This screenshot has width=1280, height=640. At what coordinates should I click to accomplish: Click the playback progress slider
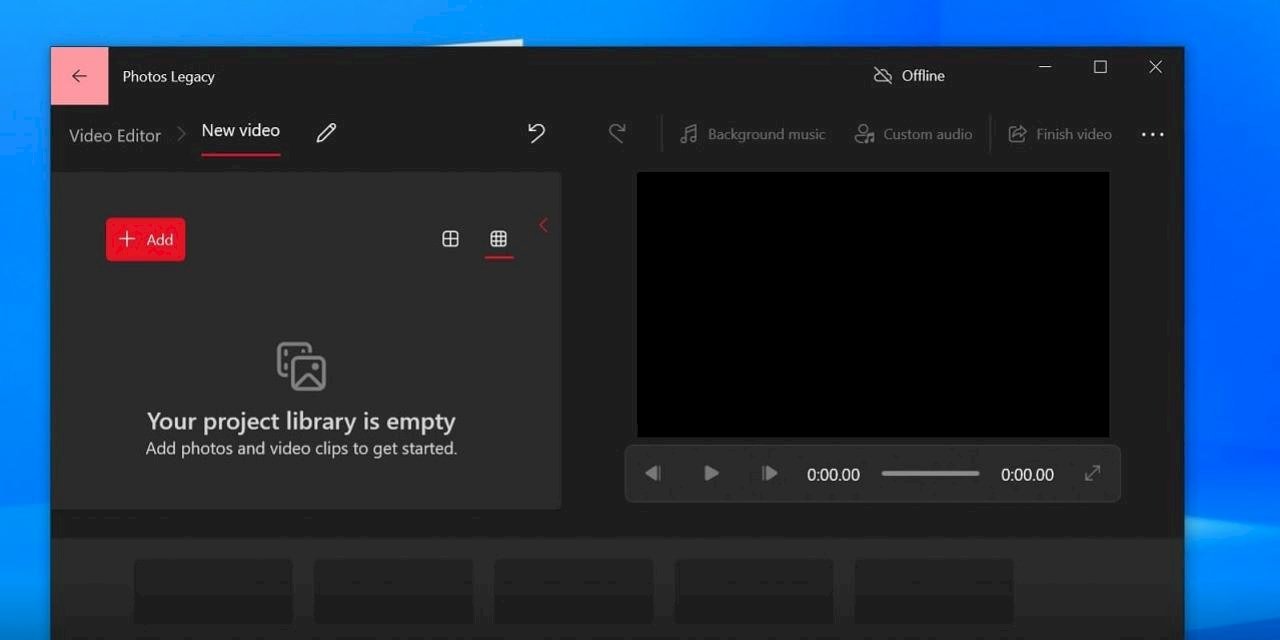pos(929,473)
